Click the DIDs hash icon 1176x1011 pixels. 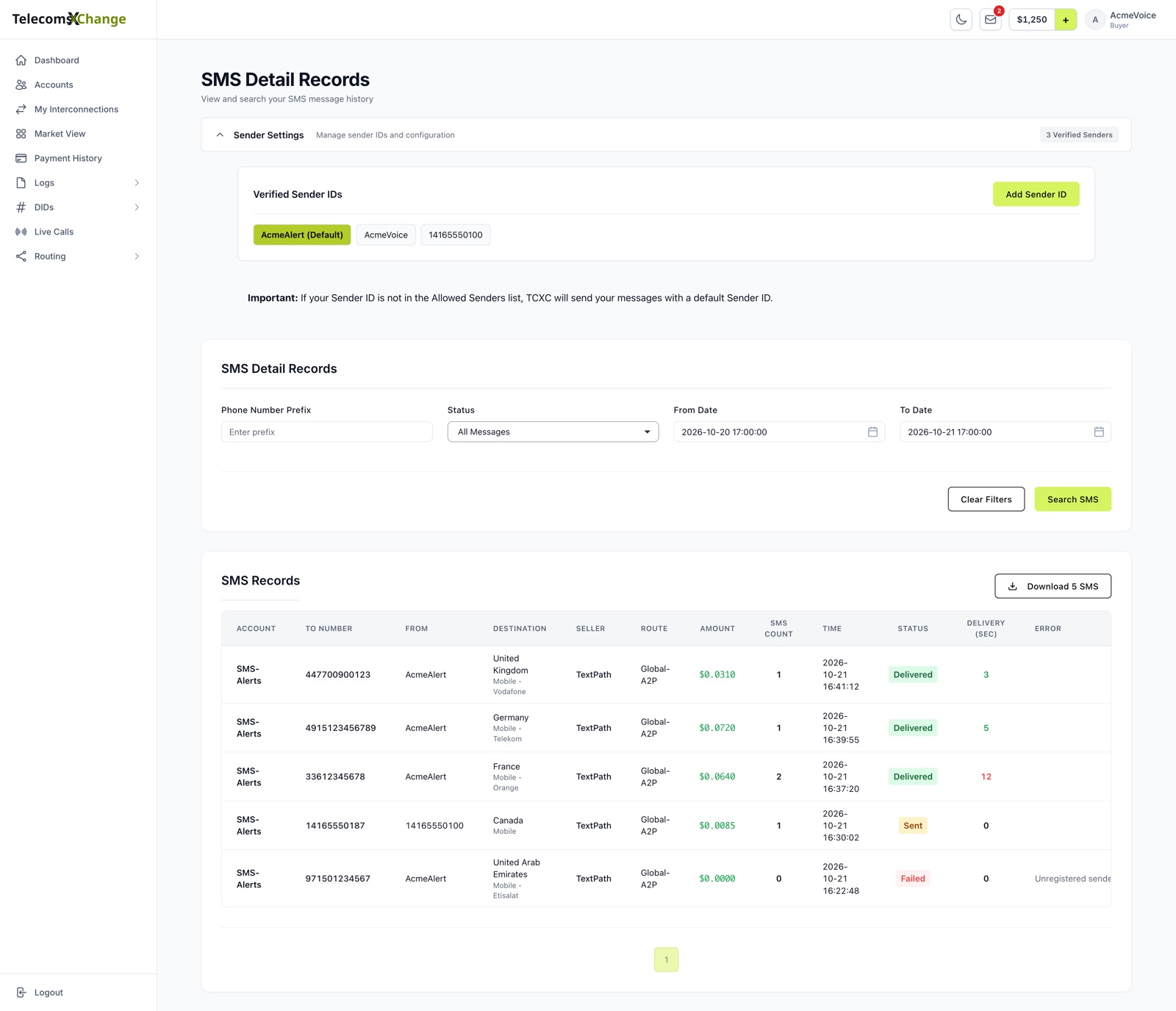click(21, 207)
